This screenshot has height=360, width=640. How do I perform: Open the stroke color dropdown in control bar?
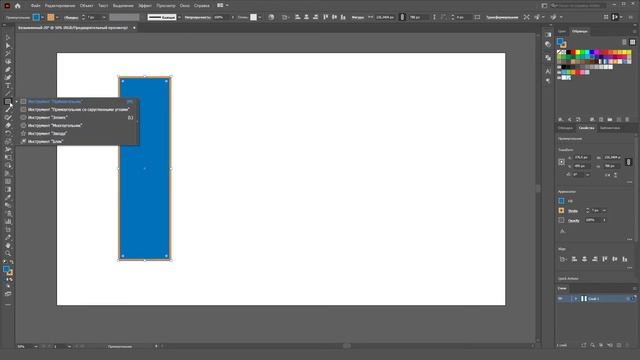tap(57, 17)
